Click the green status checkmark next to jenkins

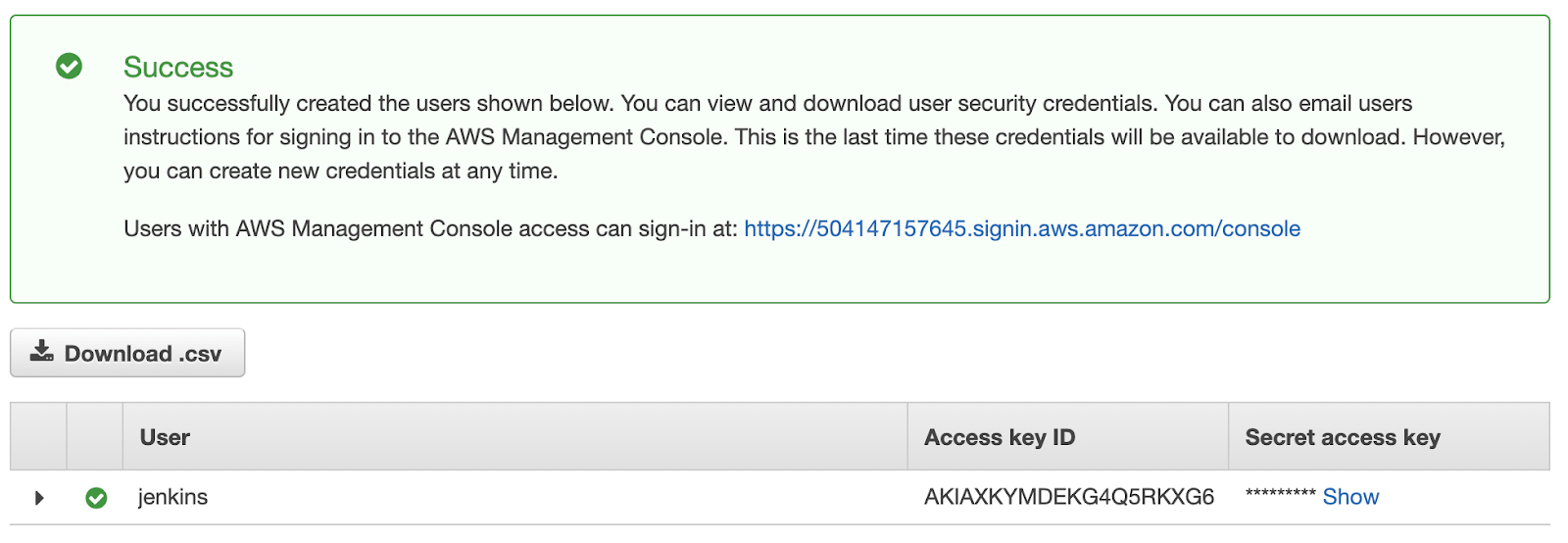(96, 498)
